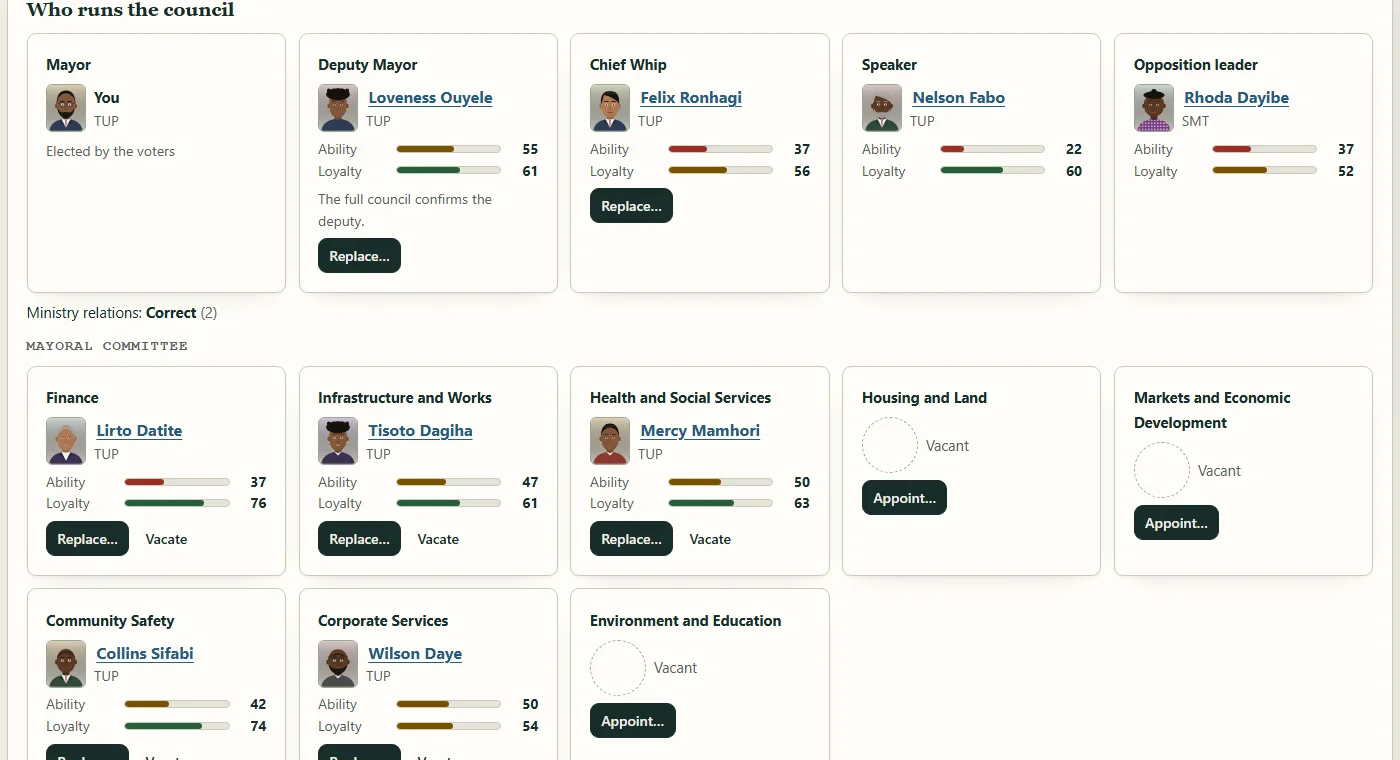Click Nelson Fabo's Ability bar
1400x760 pixels.
tap(992, 149)
